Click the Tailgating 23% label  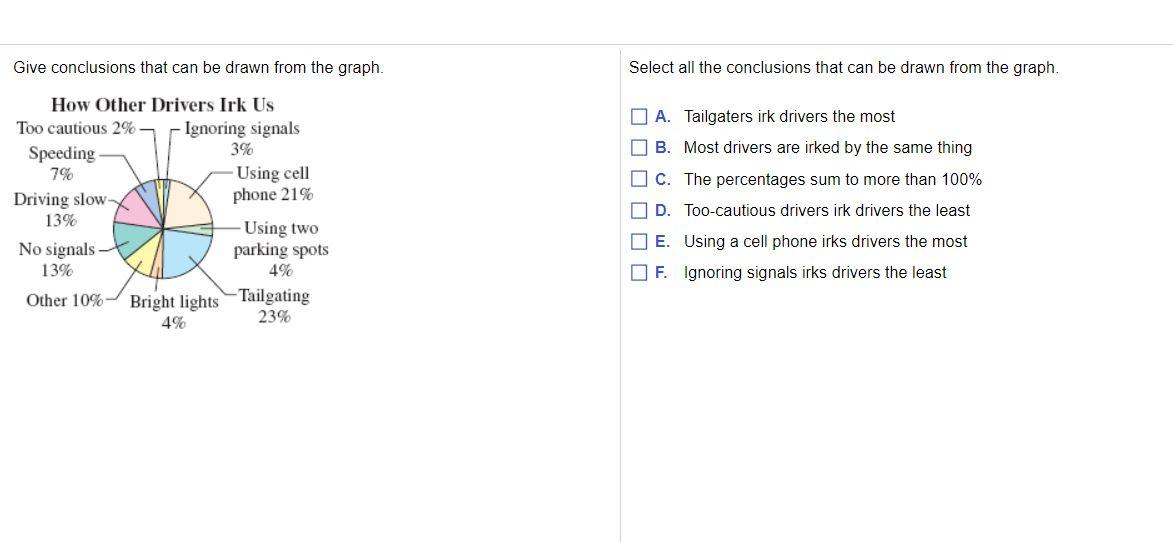coord(274,307)
